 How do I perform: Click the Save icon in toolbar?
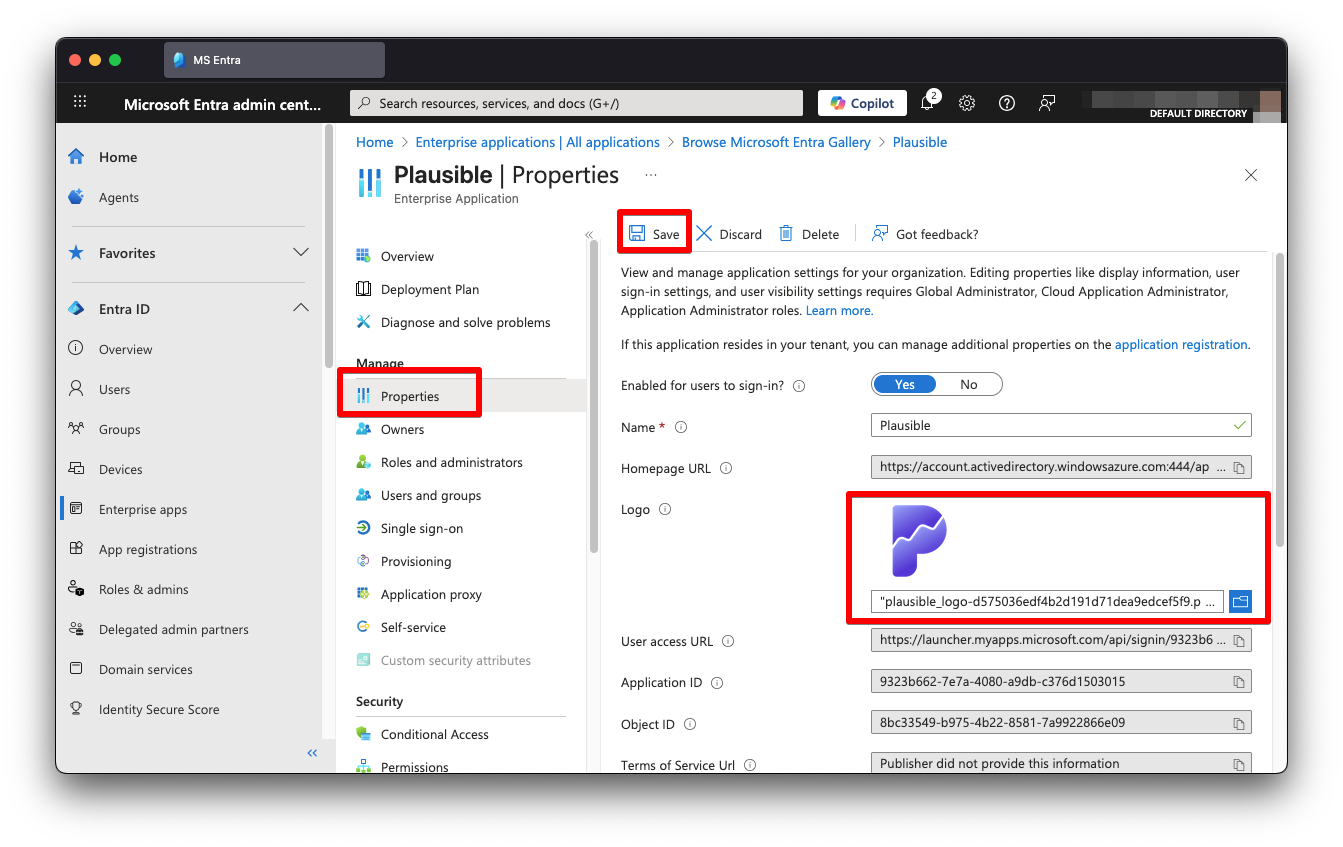click(637, 234)
